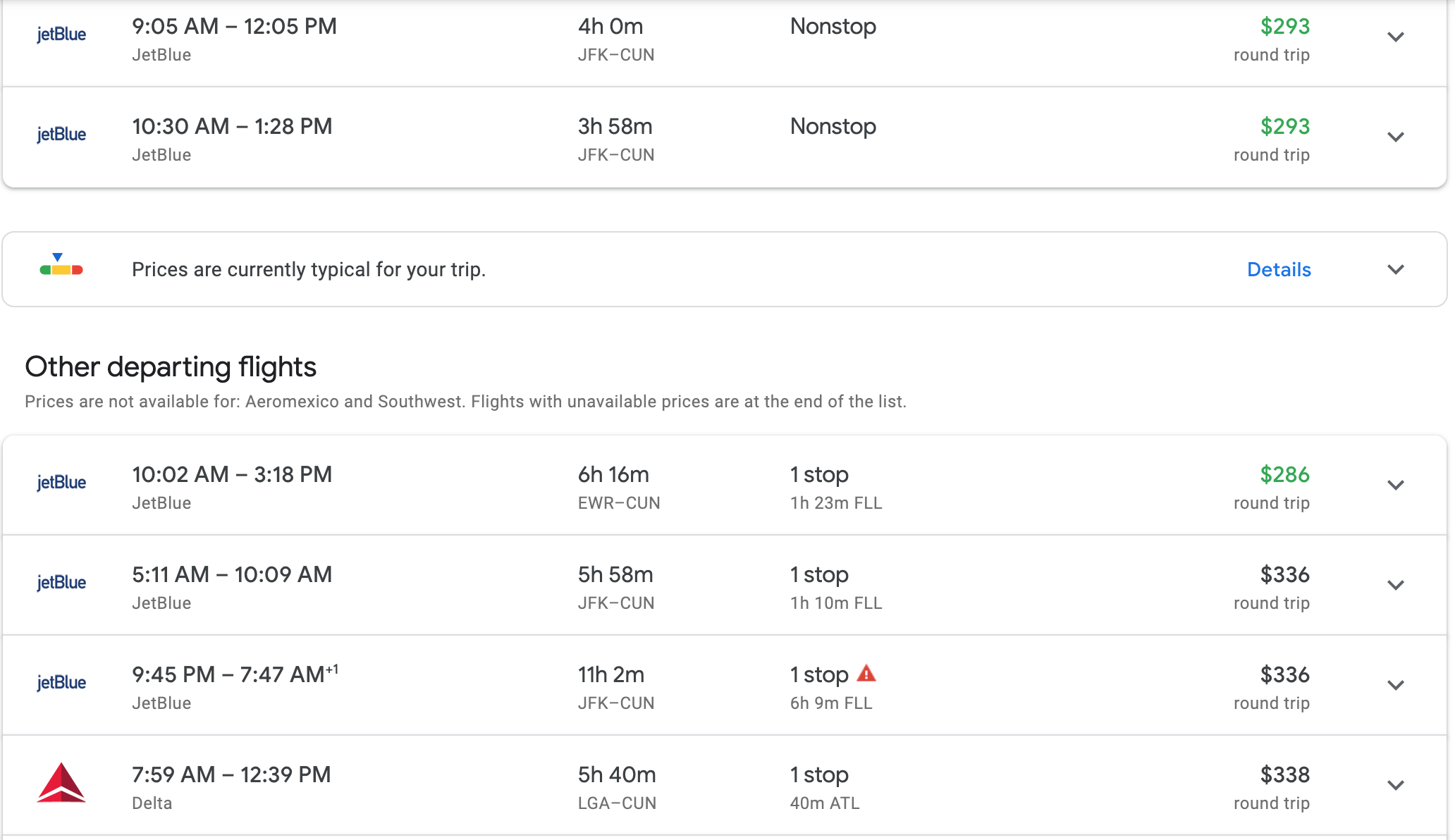Select the $293 price on 9:05 AM flight

click(1284, 27)
